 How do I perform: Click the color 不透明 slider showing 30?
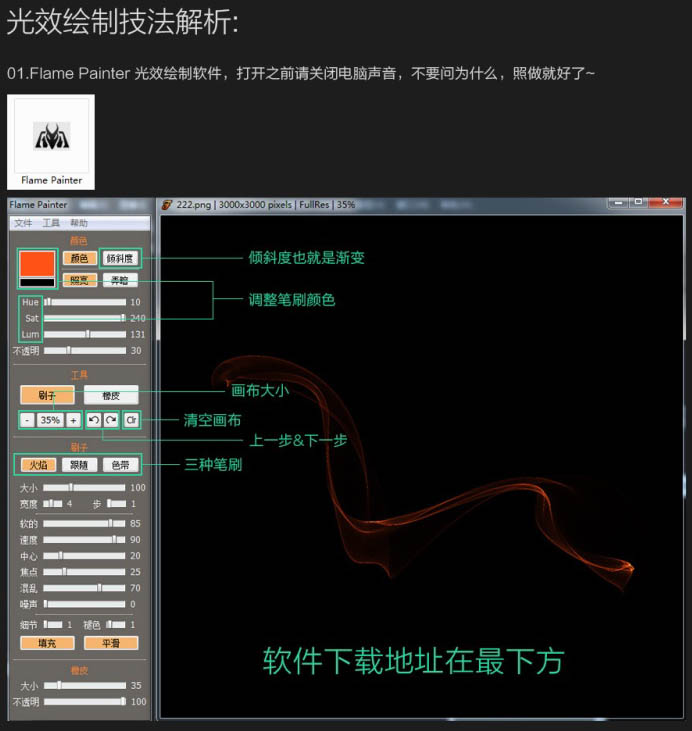coord(85,350)
